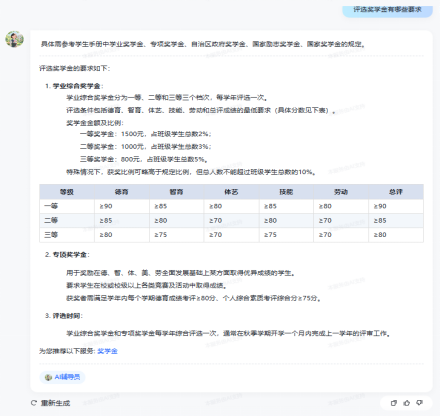This screenshot has width=441, height=416.
Task: Select the AI辅导员 tag chip
Action: point(62,377)
